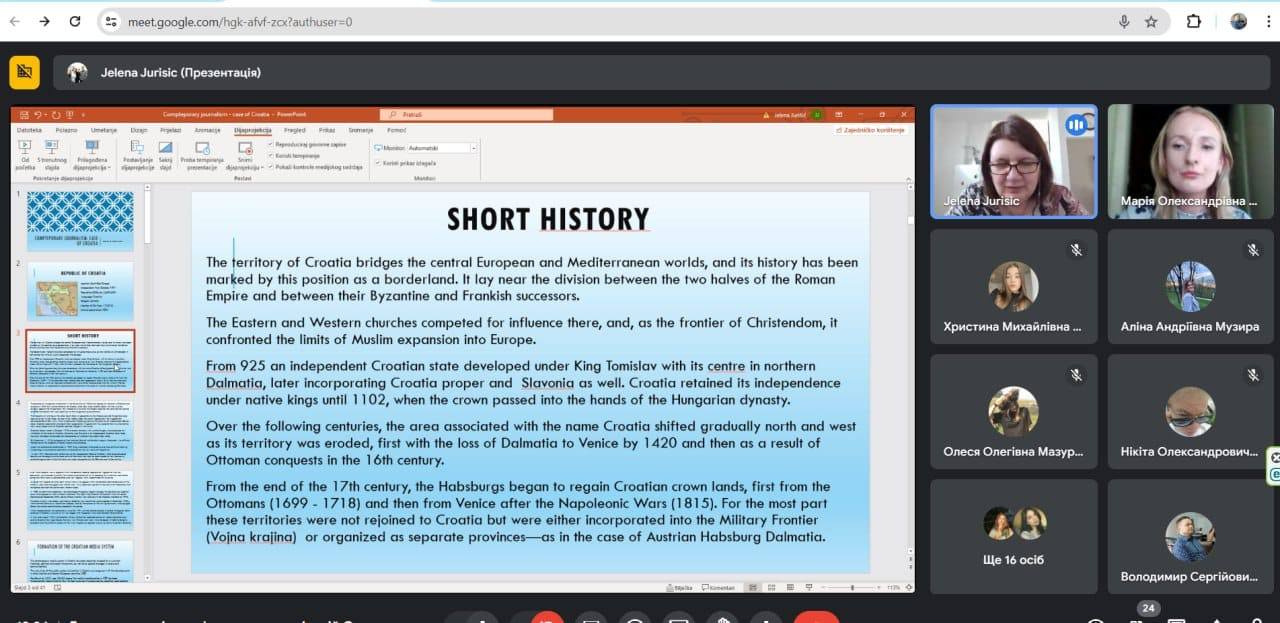This screenshot has height=623, width=1280.
Task: Click the Chrome reload page icon
Action: pos(75,21)
